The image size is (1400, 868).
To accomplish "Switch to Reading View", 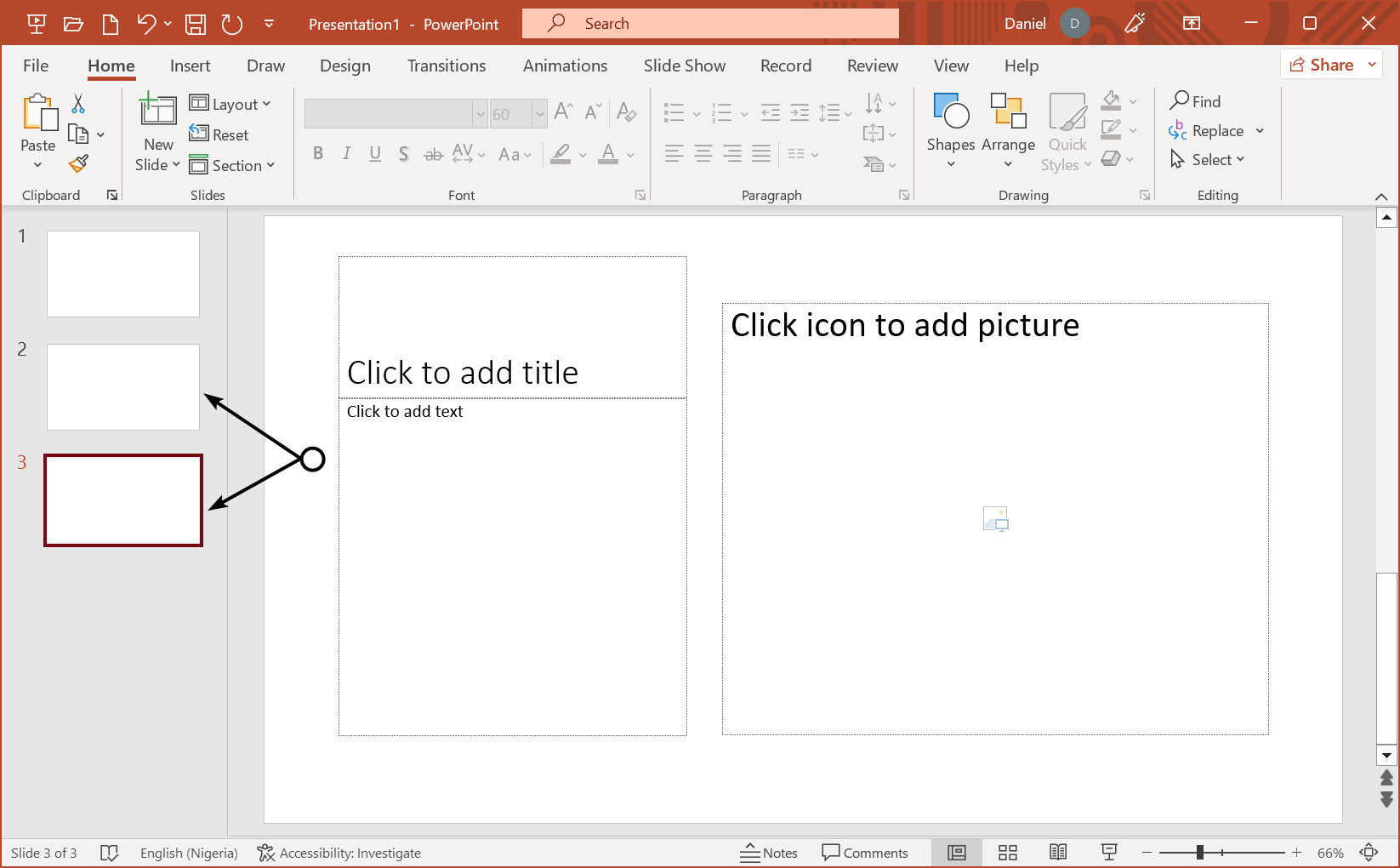I will click(x=1057, y=852).
